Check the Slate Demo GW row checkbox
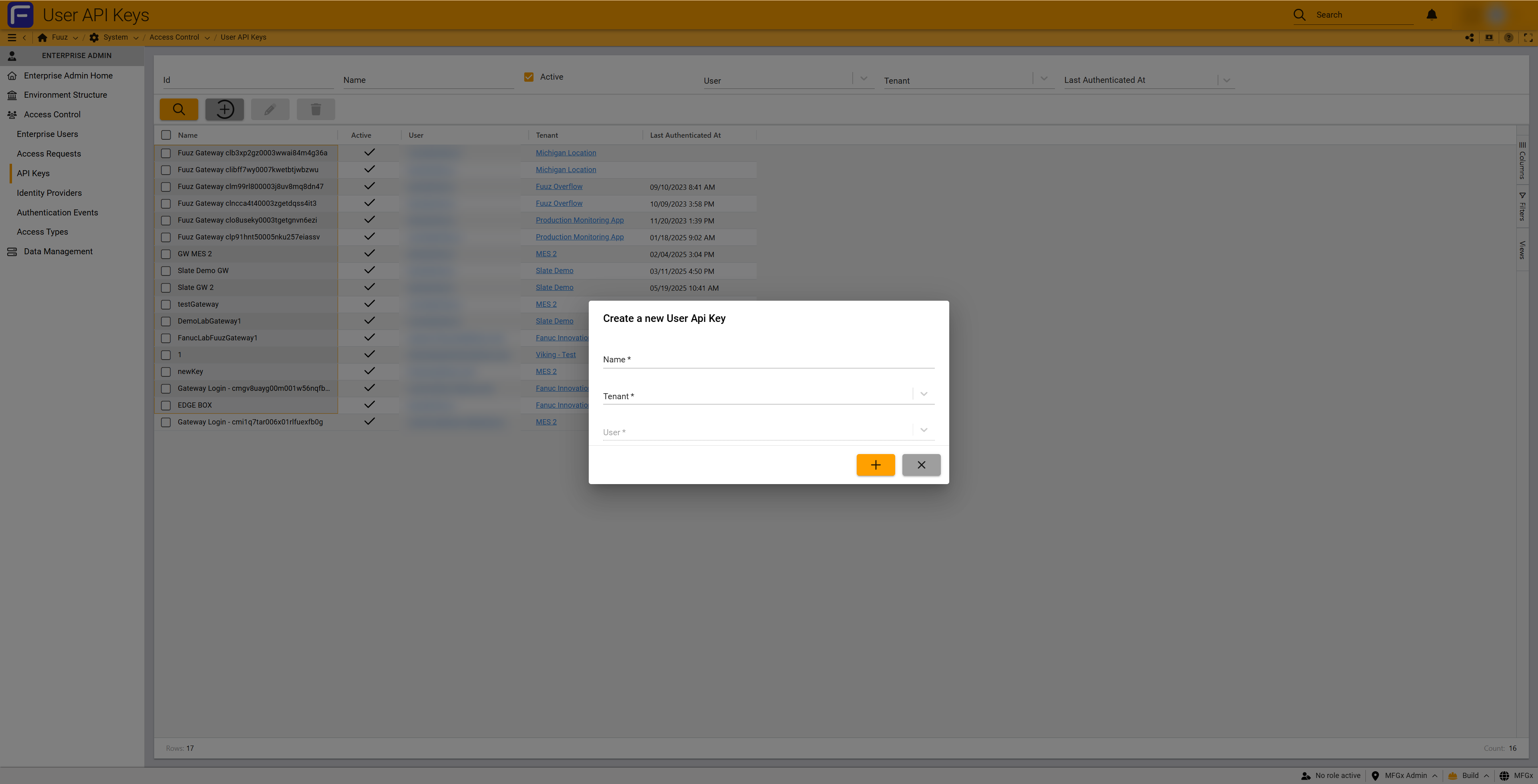 click(166, 271)
